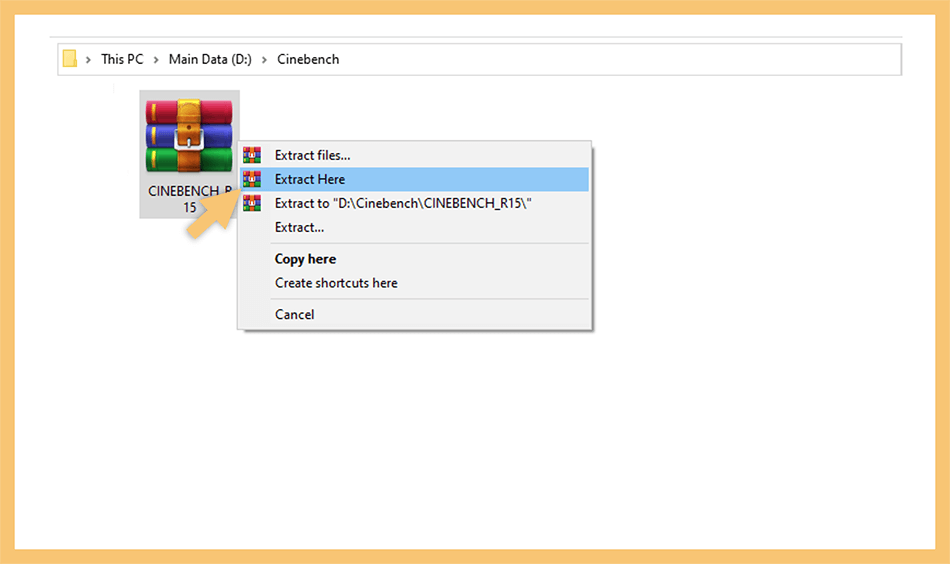Screen dimensions: 950x564
Task: Cancel the context menu
Action: point(414,314)
